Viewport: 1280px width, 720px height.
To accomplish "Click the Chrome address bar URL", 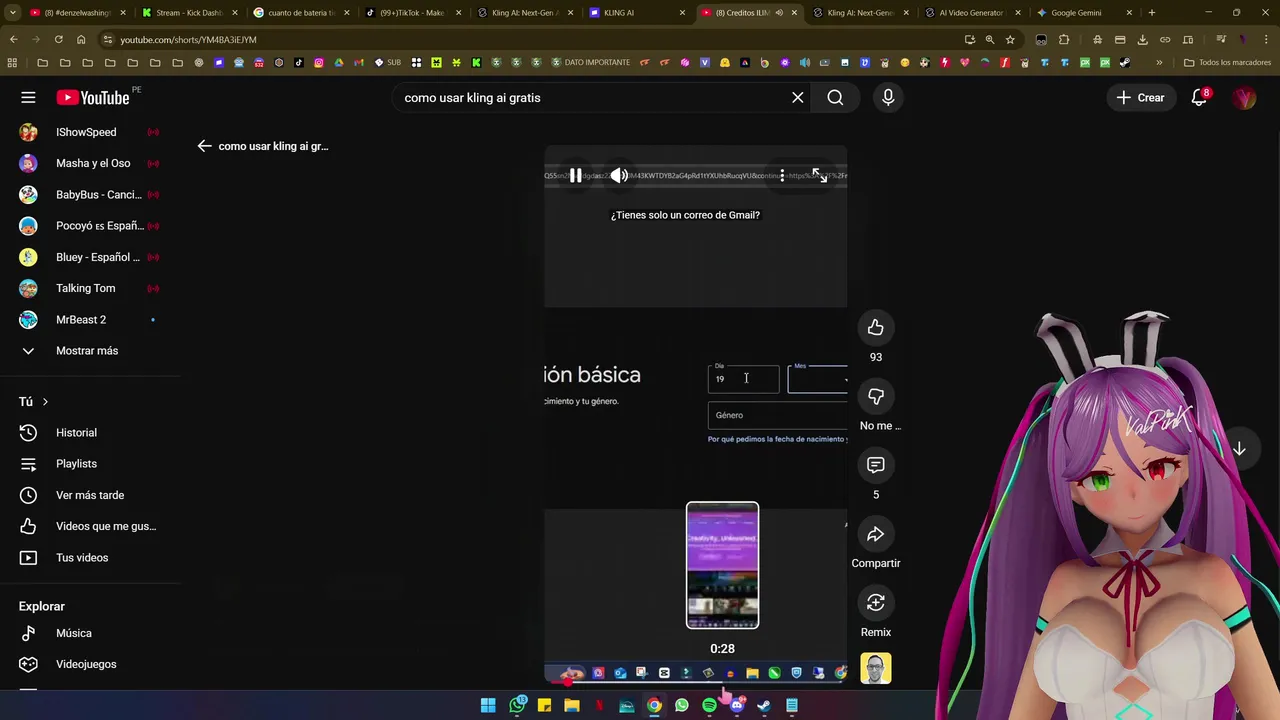I will tap(188, 39).
